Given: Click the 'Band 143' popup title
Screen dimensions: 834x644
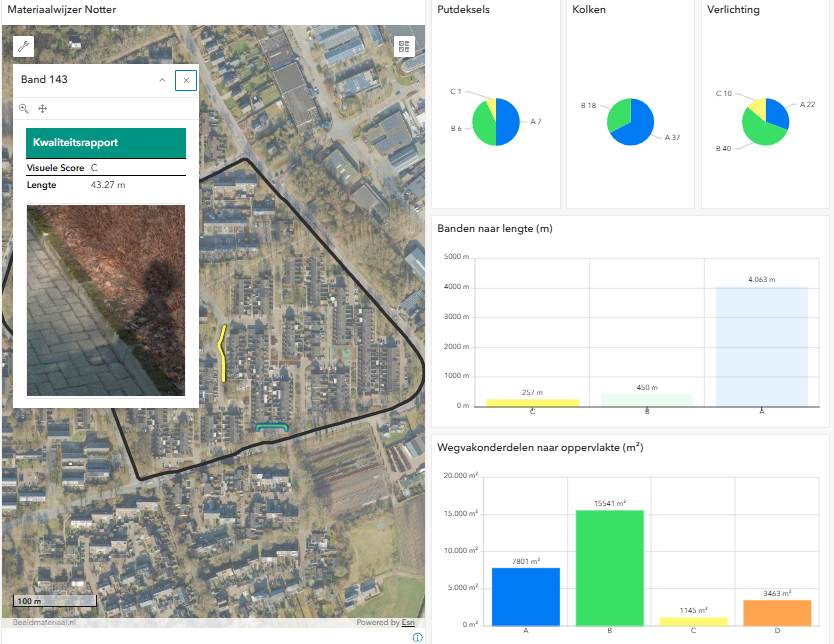Looking at the screenshot, I should pos(44,79).
